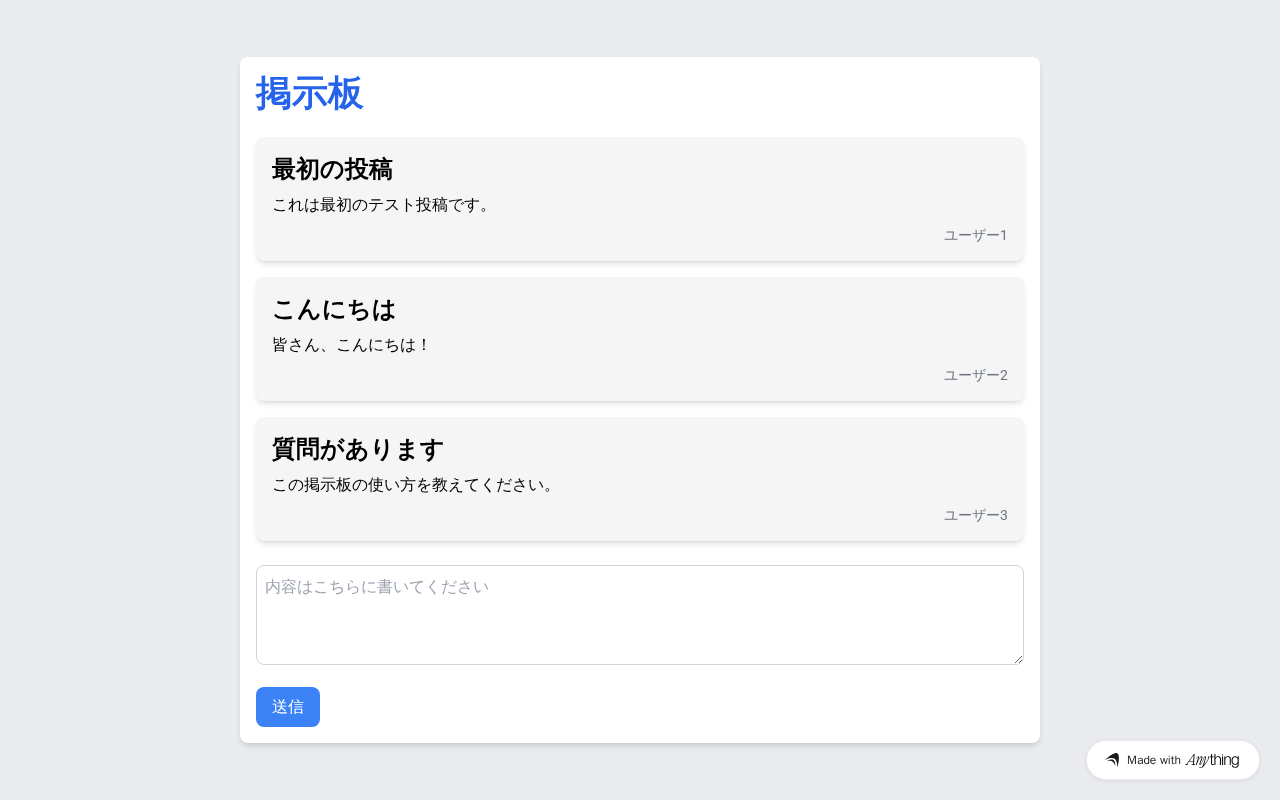Open the Made with Anything link

point(1173,760)
